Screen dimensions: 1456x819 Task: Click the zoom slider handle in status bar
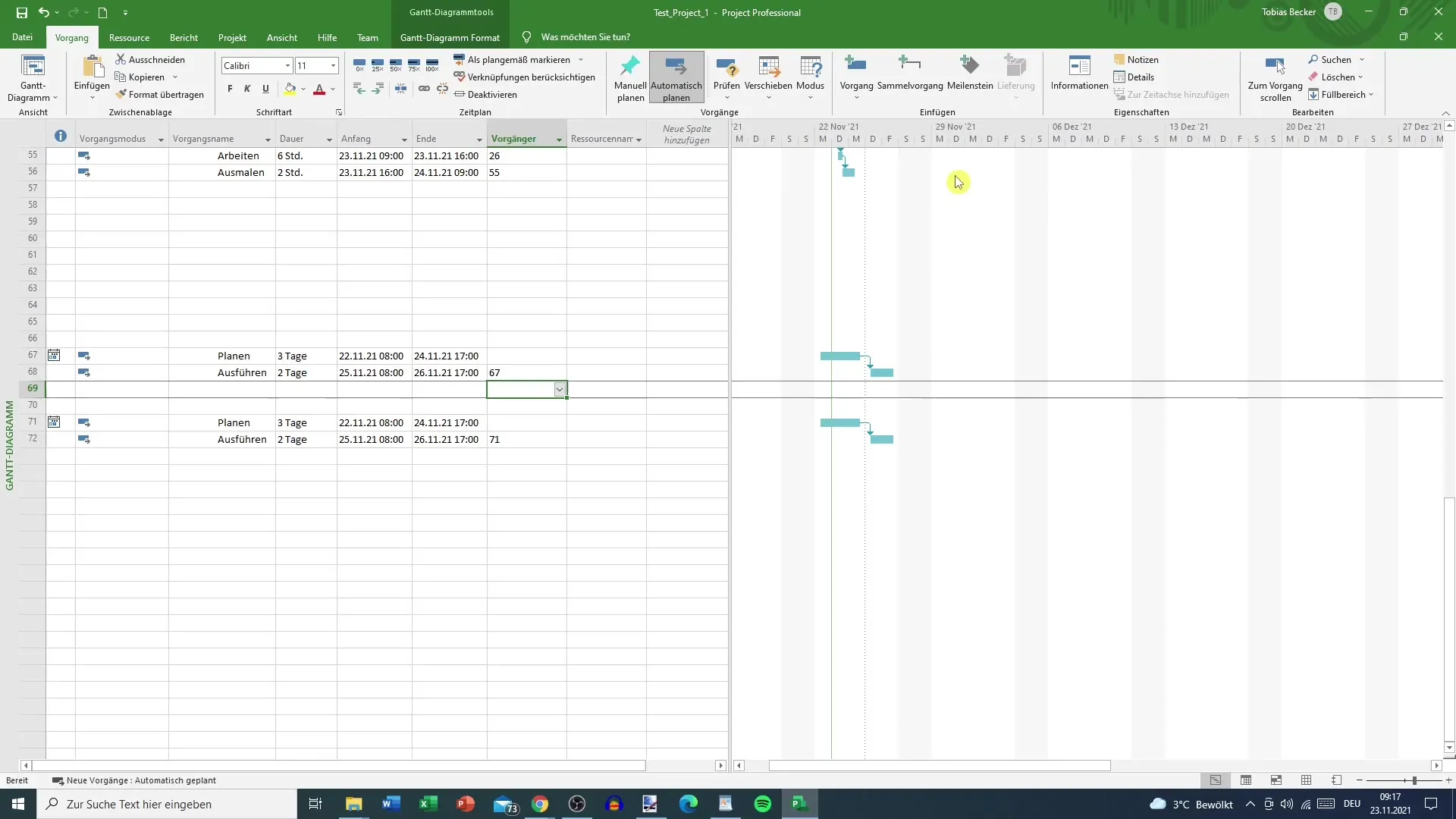(x=1414, y=780)
